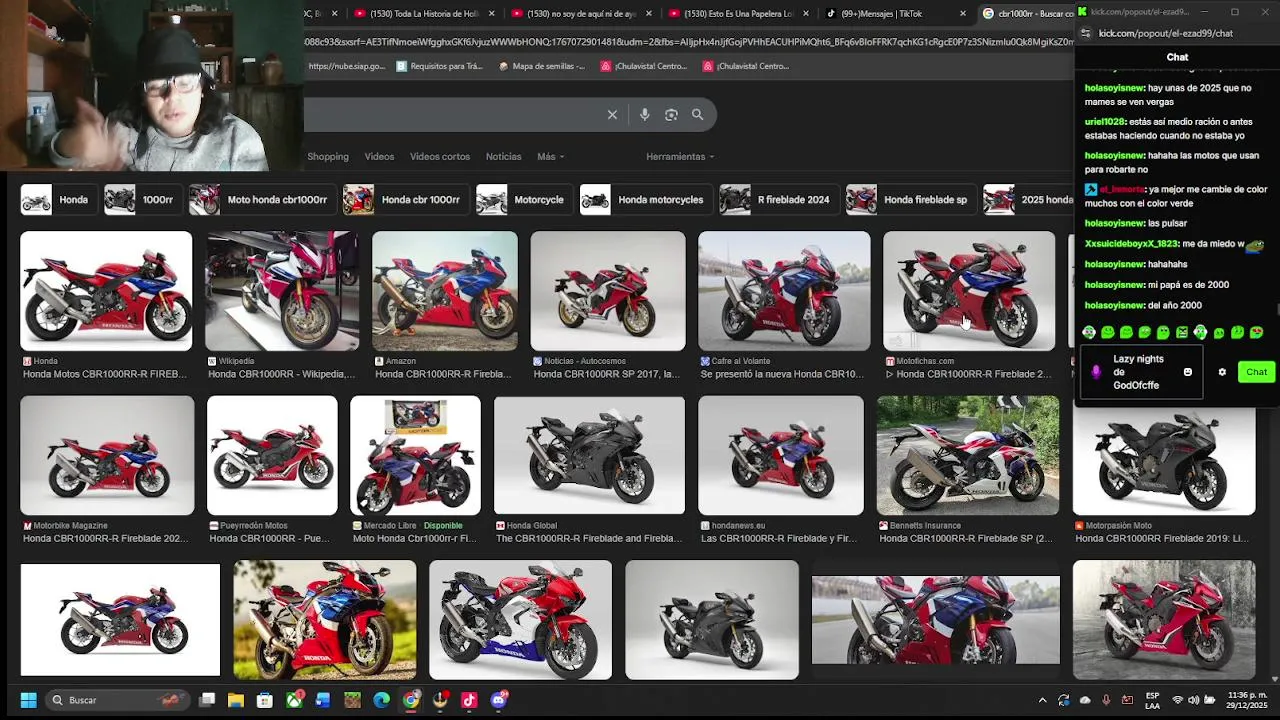
Task: Click username 'XxsuicideboyxX_1823' in chat
Action: 1131,244
